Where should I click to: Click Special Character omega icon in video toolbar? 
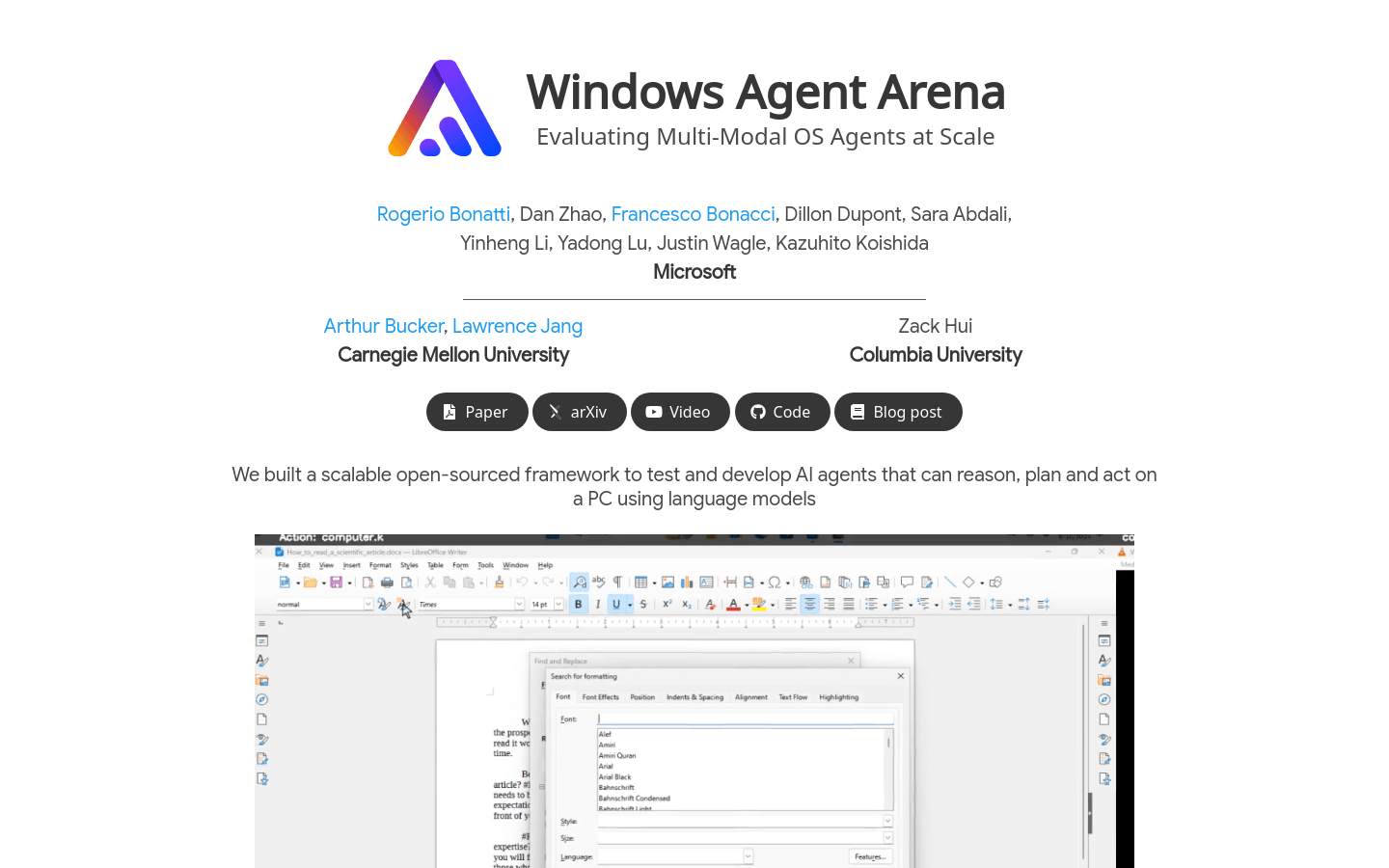(x=775, y=583)
